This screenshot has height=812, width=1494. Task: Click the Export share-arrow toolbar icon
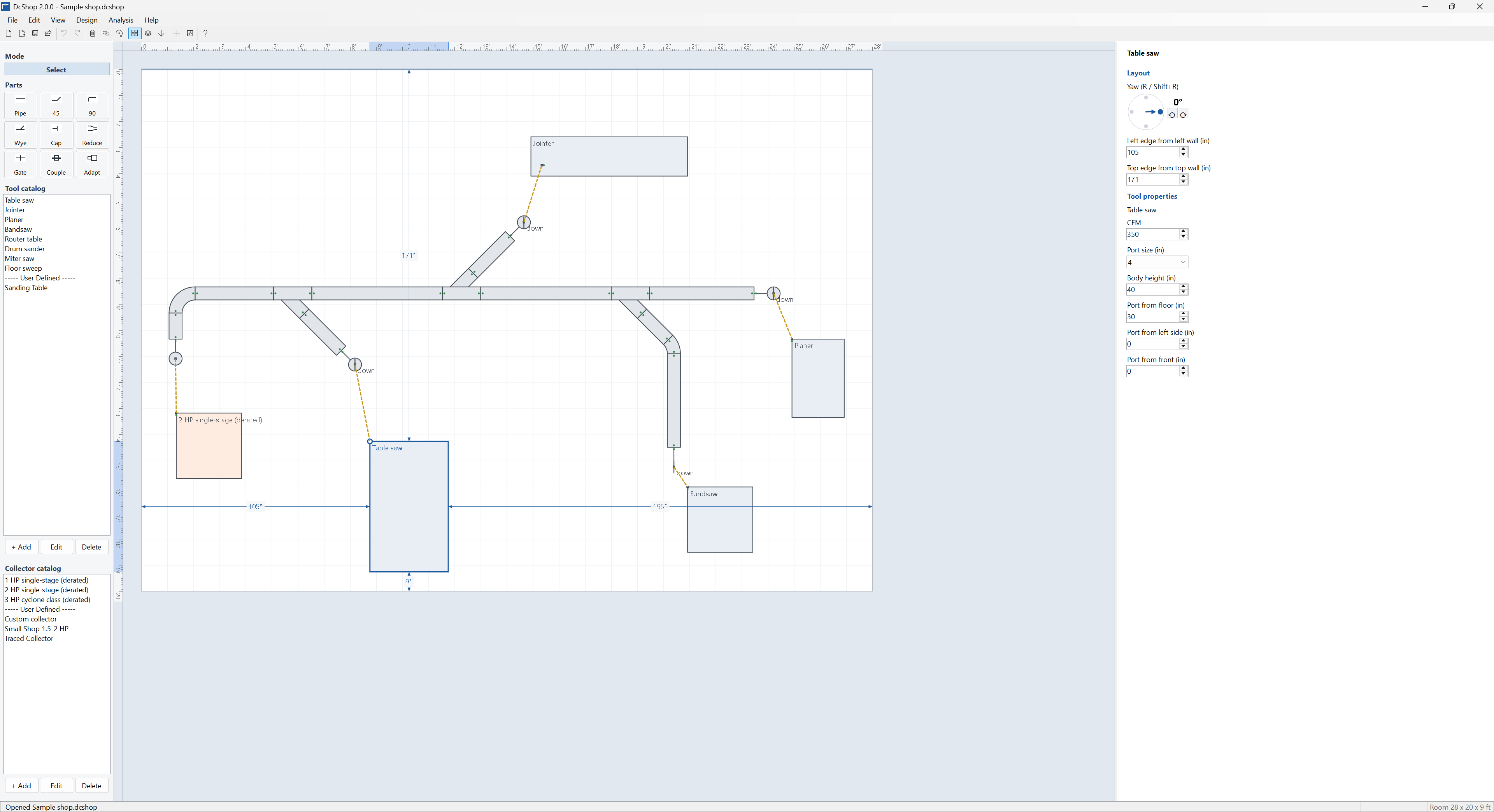pos(48,33)
